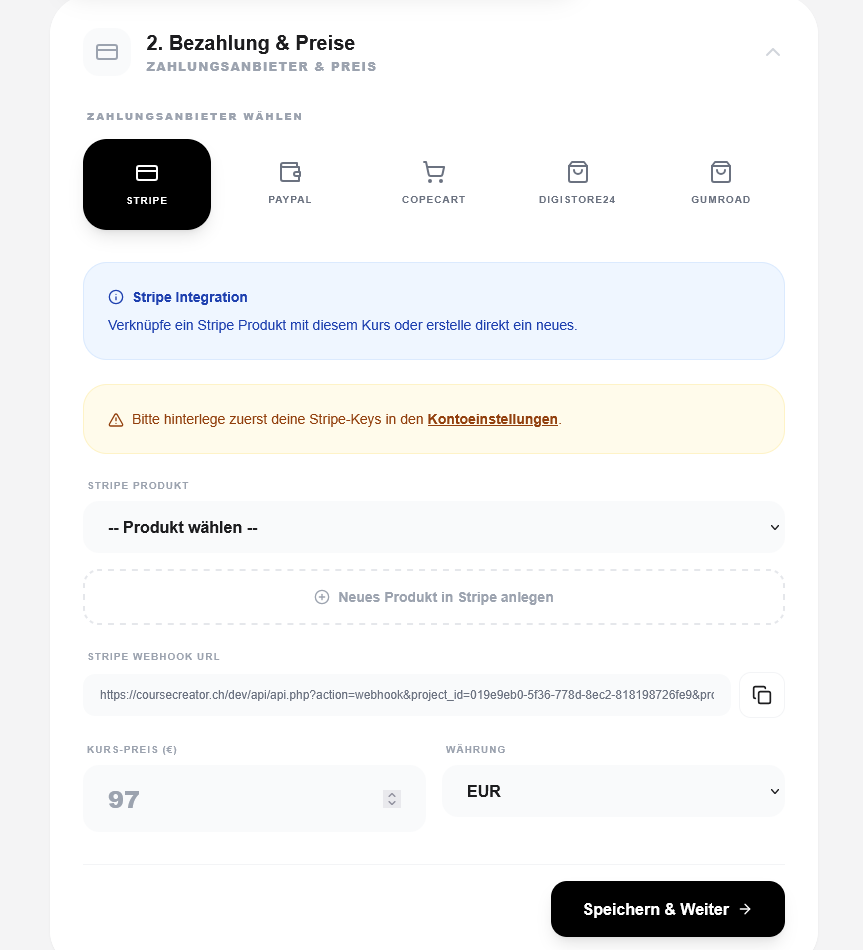Copy the Stripe webhook URL

pyautogui.click(x=762, y=695)
